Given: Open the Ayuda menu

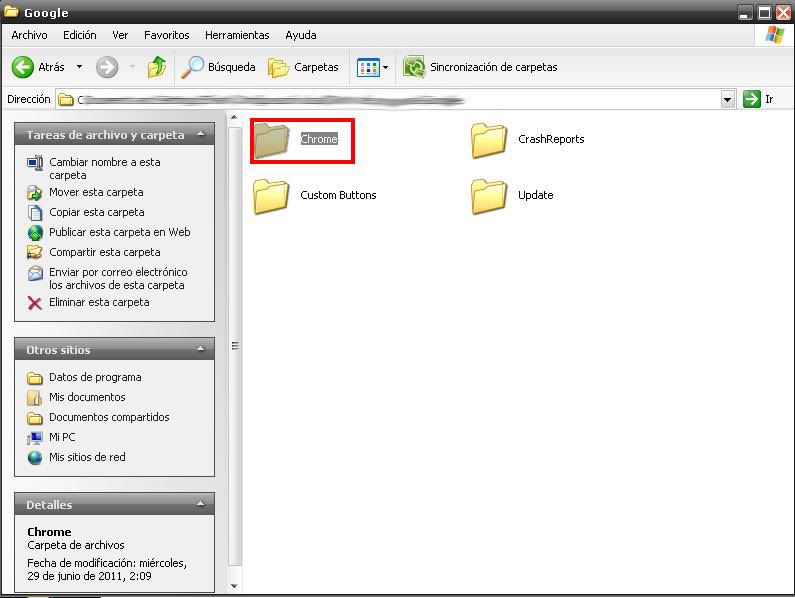Looking at the screenshot, I should [x=301, y=35].
